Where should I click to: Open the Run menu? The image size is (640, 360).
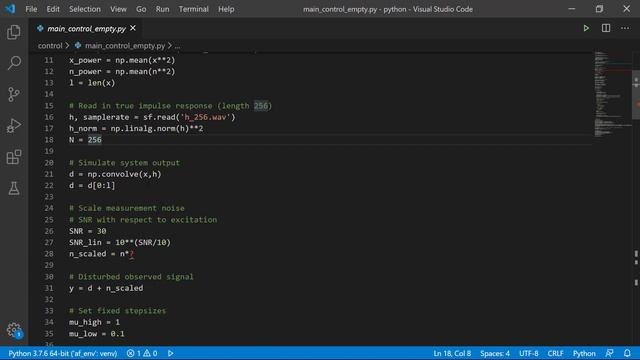click(x=162, y=9)
